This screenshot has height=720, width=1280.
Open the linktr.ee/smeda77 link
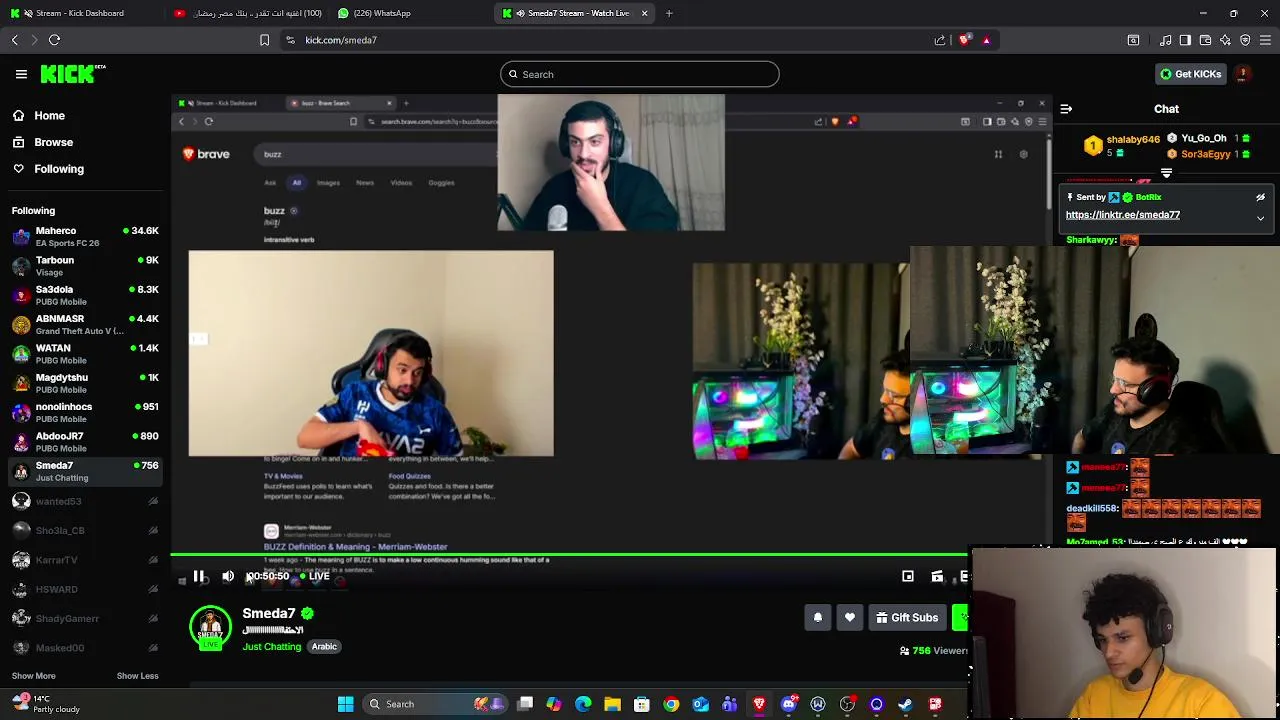pyautogui.click(x=1122, y=215)
